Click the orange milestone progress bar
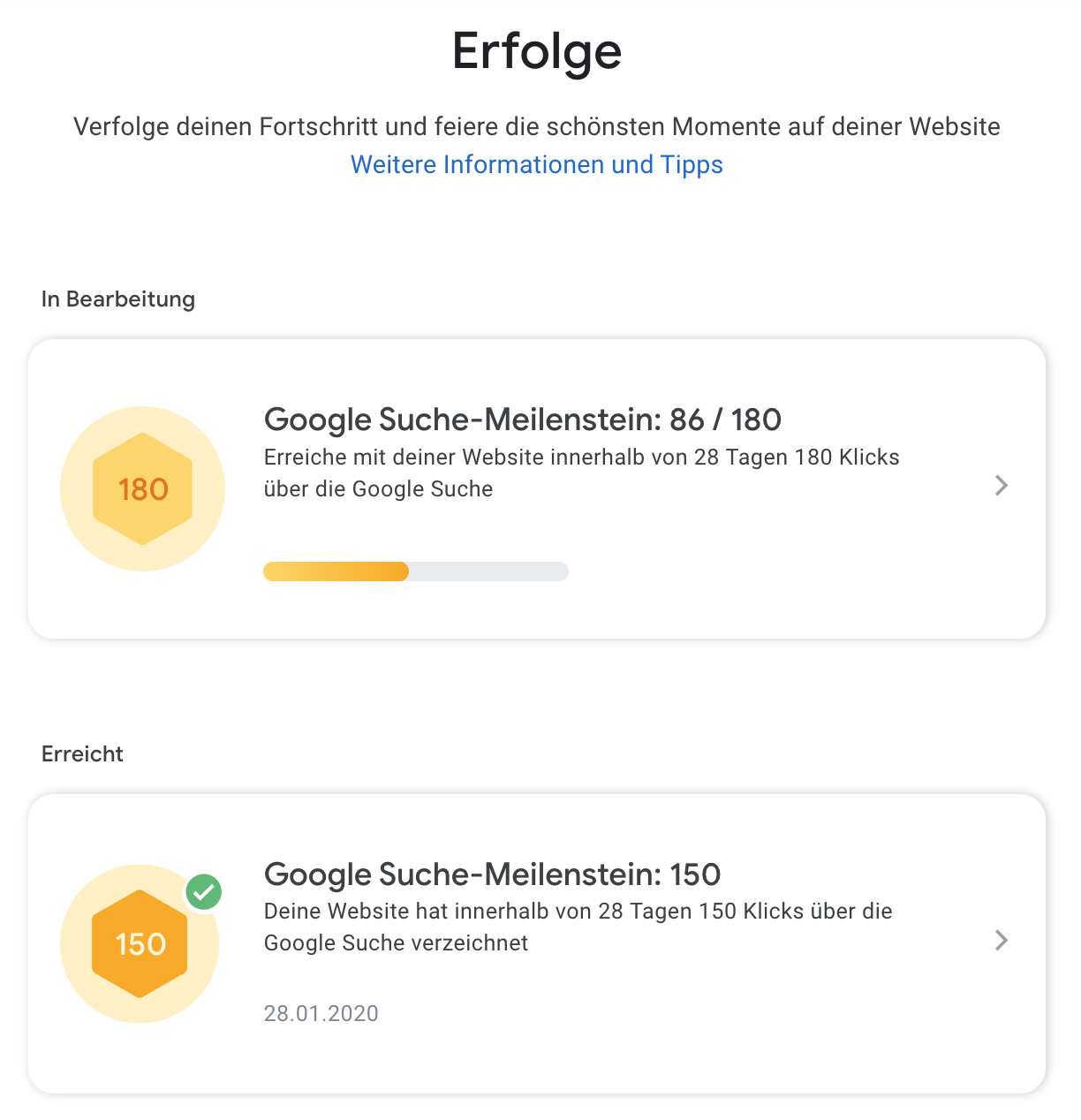The width and height of the screenshot is (1081, 1120). pos(336,571)
